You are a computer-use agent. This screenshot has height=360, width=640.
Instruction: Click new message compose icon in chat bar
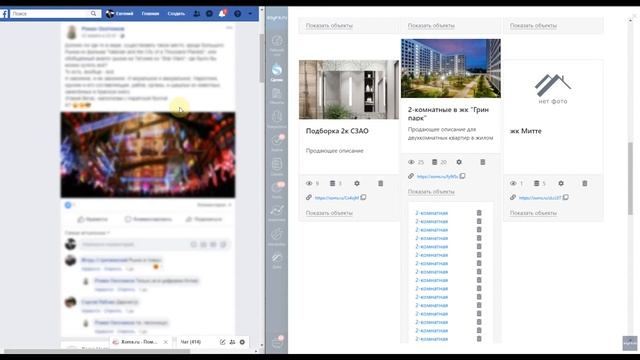click(x=222, y=342)
